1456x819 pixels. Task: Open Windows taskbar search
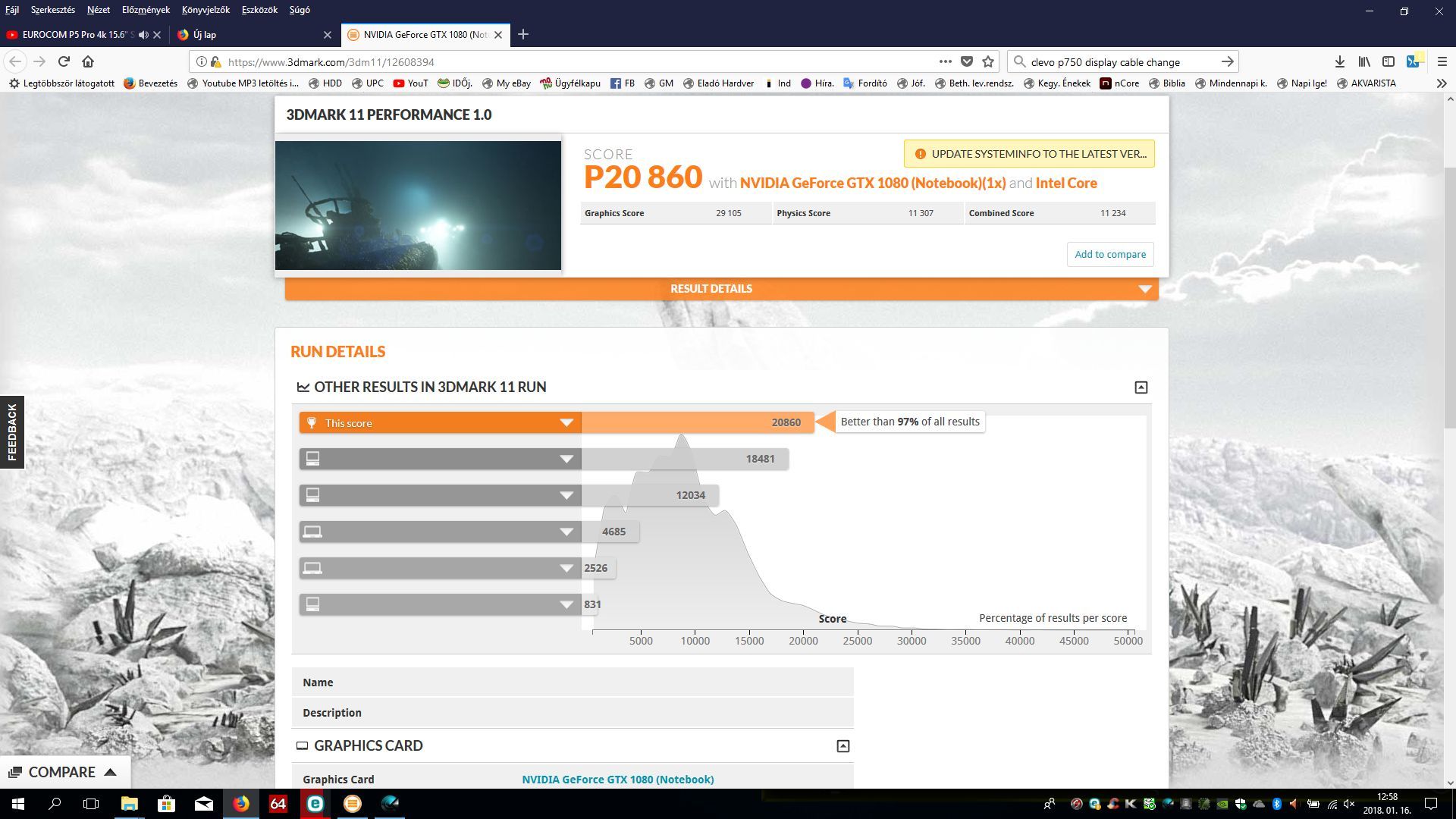pos(55,804)
